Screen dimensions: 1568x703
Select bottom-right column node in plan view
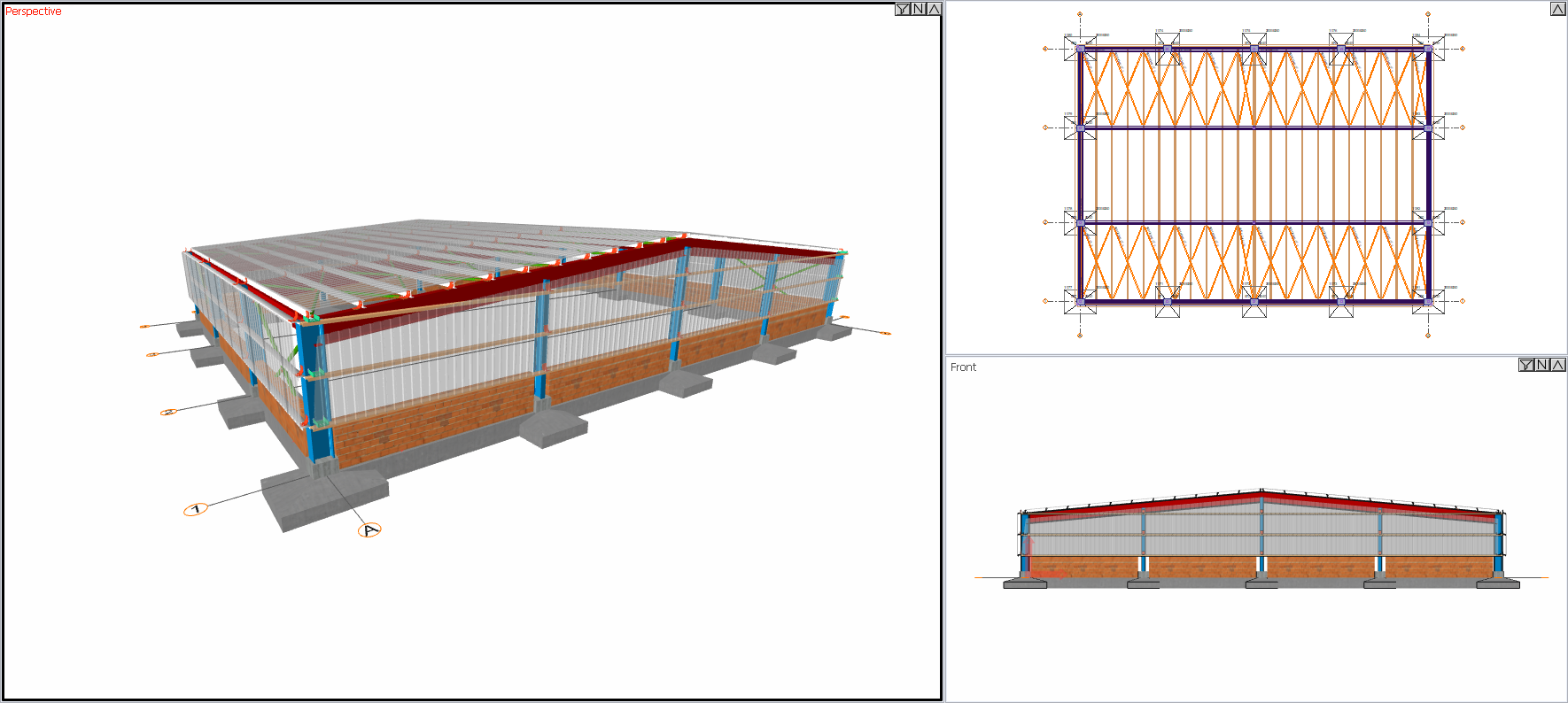click(x=1428, y=302)
